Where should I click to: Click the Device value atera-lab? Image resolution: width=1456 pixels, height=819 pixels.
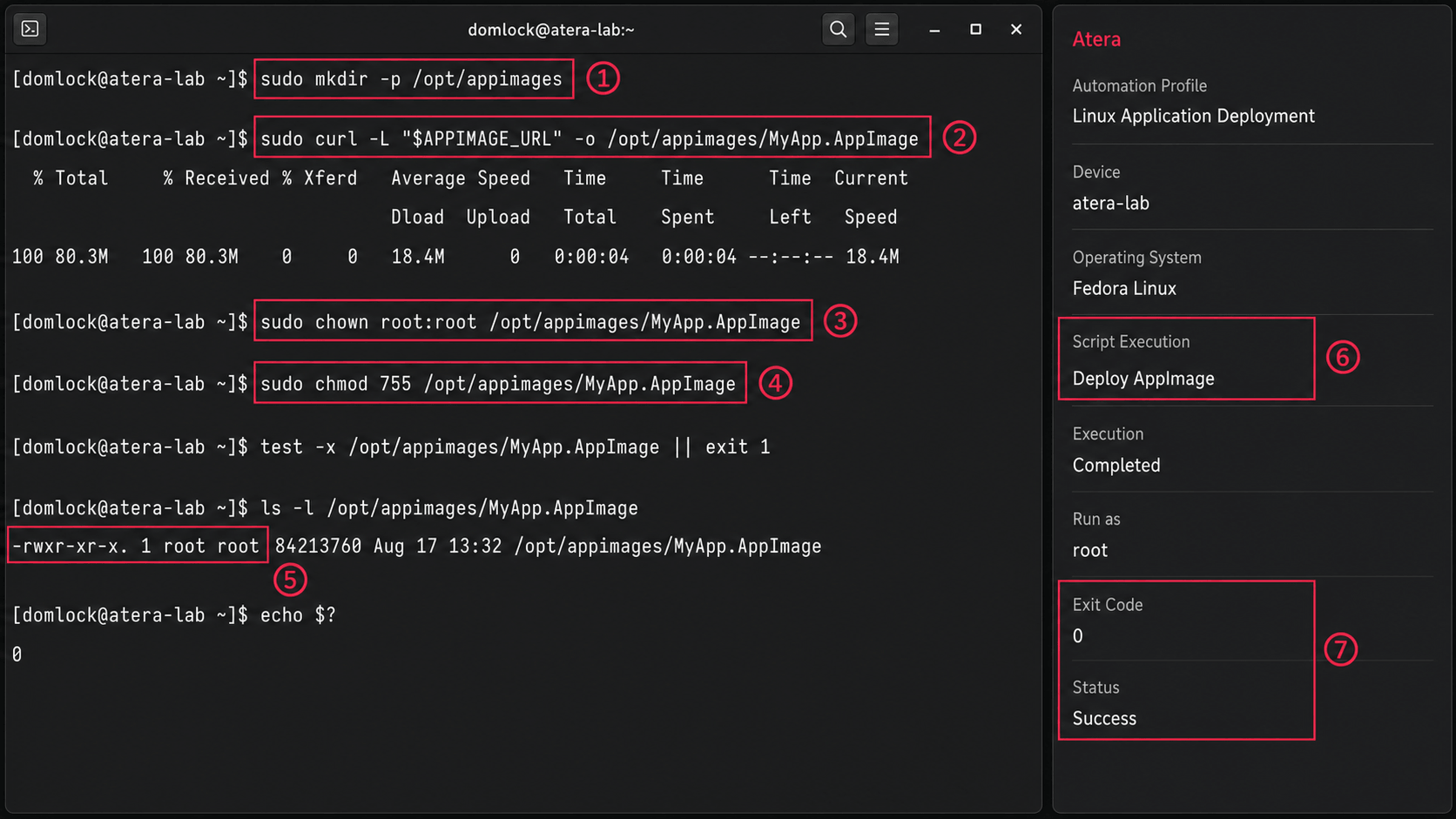click(x=1110, y=204)
